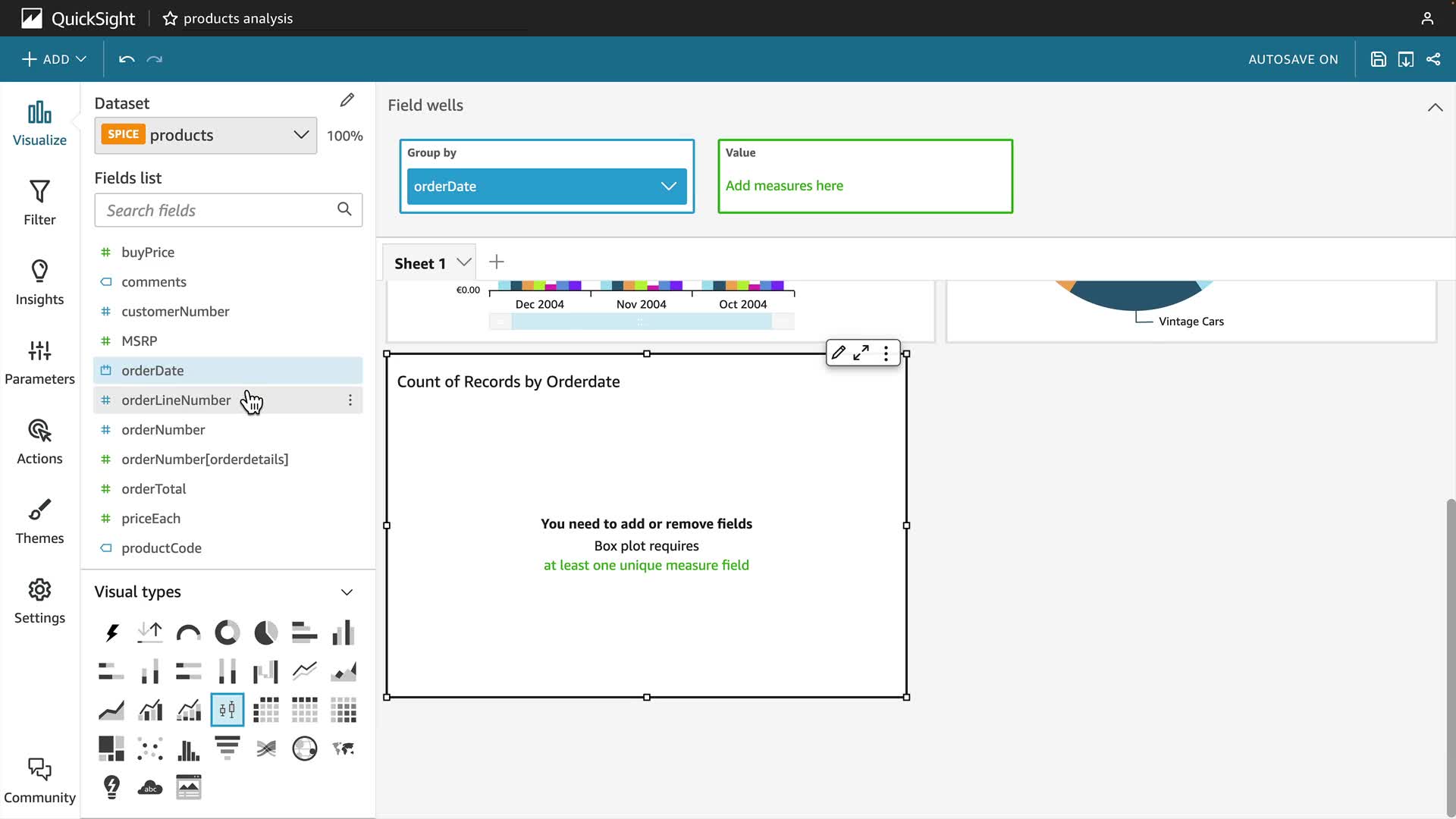The image size is (1456, 819).
Task: Click the undo arrow
Action: (127, 59)
